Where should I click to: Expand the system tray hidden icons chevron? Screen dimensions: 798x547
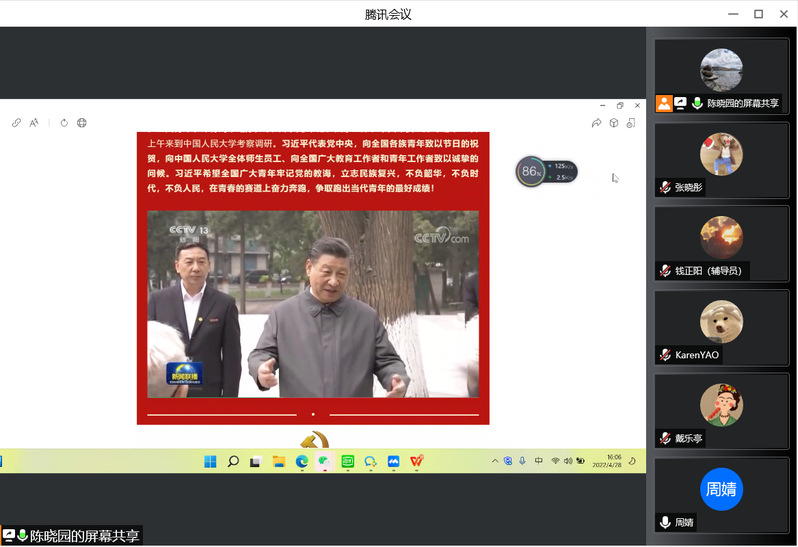(x=495, y=461)
